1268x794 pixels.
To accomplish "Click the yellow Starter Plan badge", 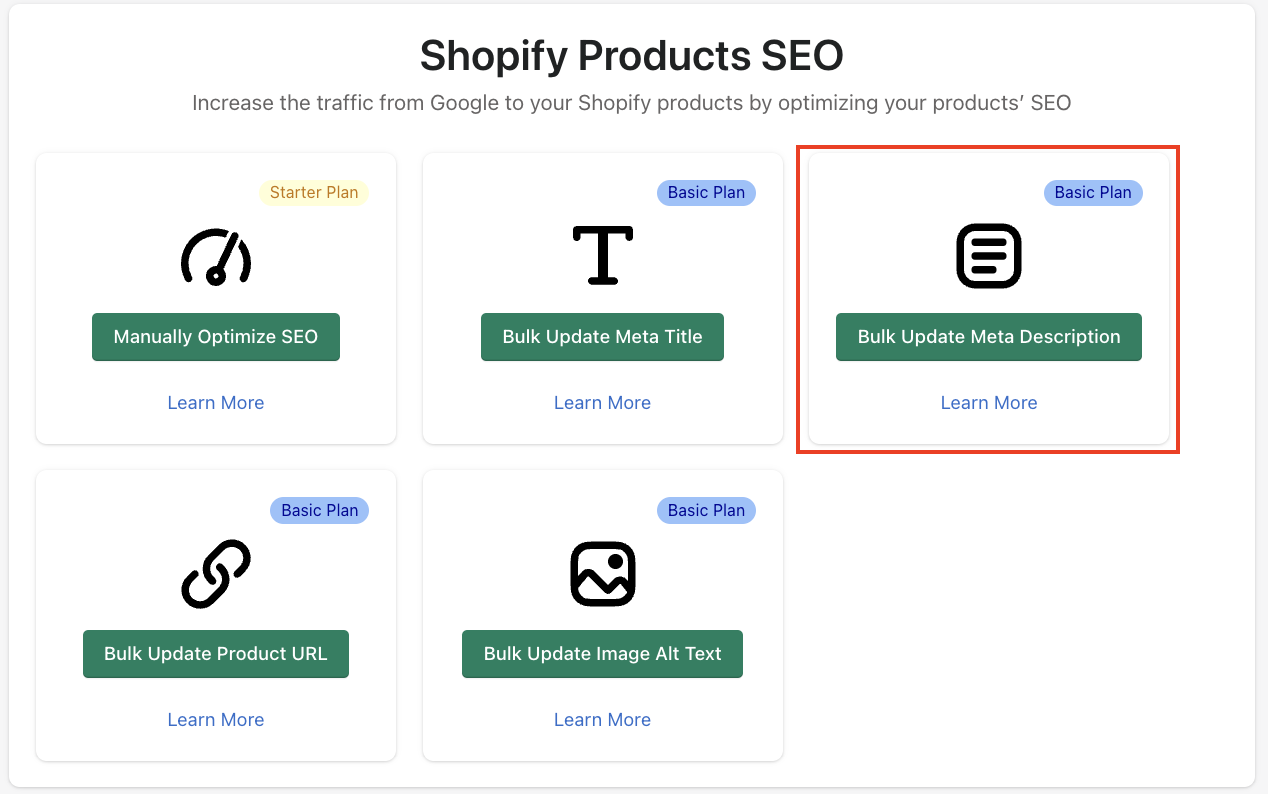I will tap(314, 193).
